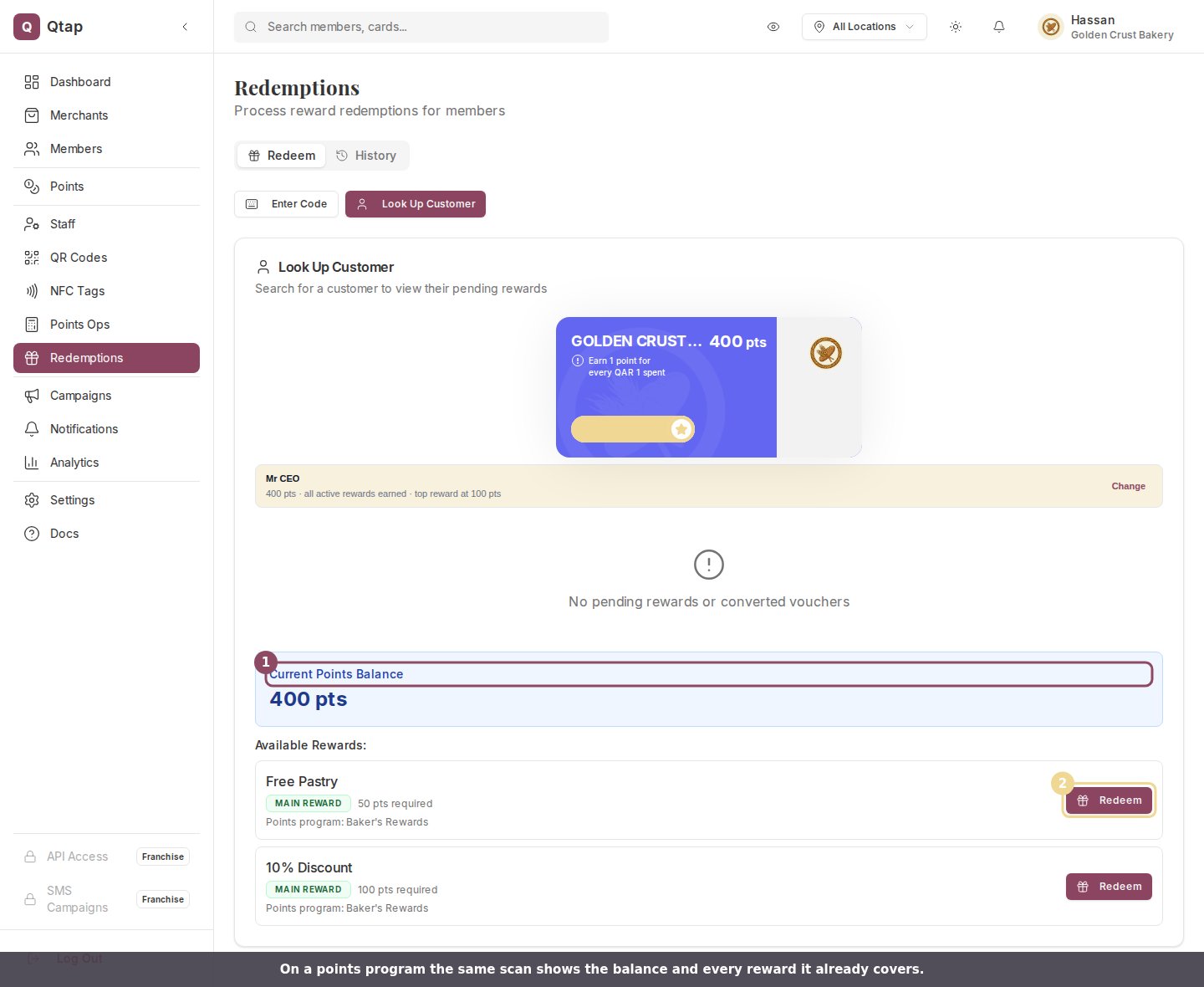Click the Golden Crust loyalty card
The height and width of the screenshot is (987, 1204).
click(x=708, y=387)
